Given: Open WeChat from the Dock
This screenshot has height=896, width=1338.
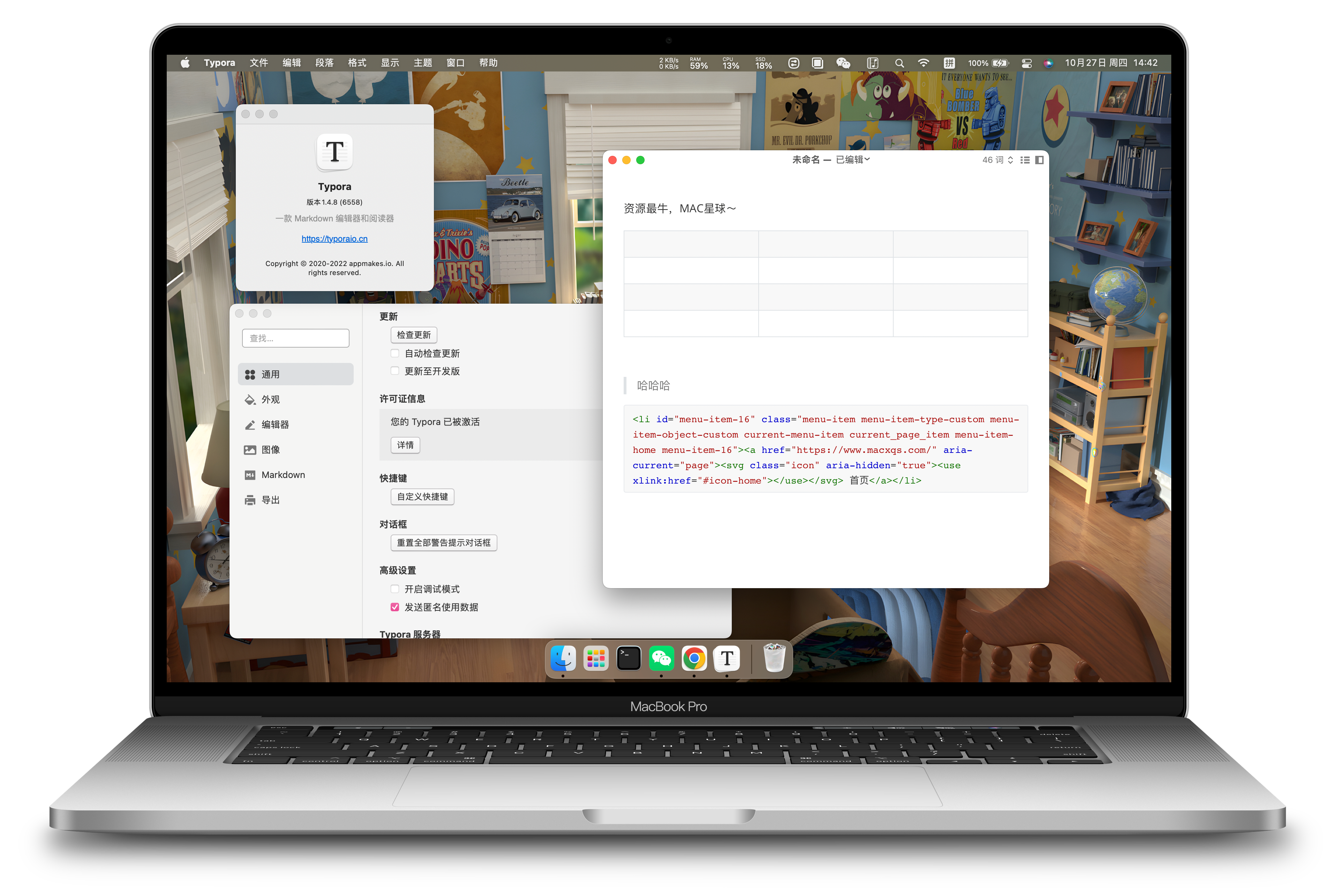Looking at the screenshot, I should (661, 658).
